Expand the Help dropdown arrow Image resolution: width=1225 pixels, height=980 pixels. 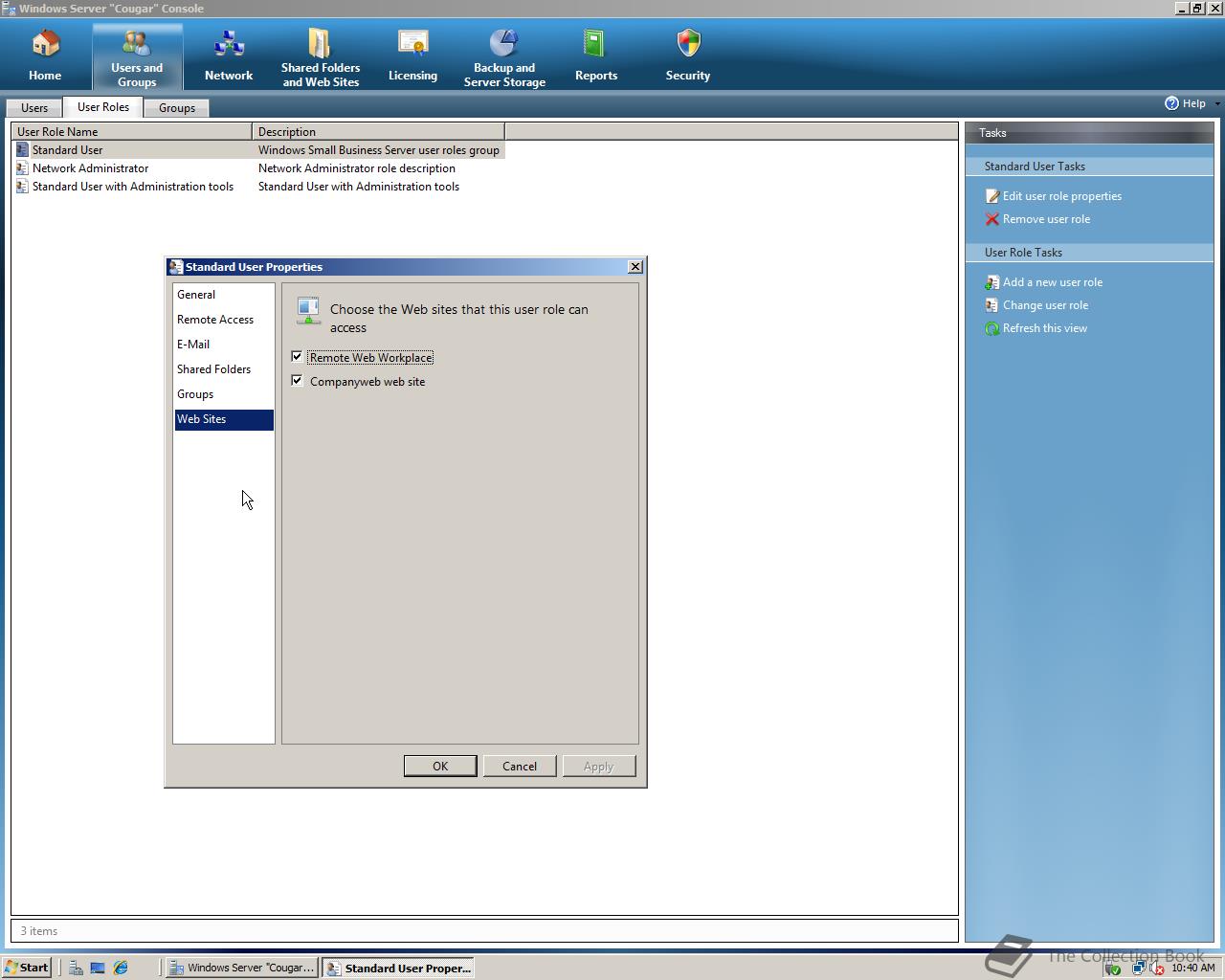pos(1217,103)
